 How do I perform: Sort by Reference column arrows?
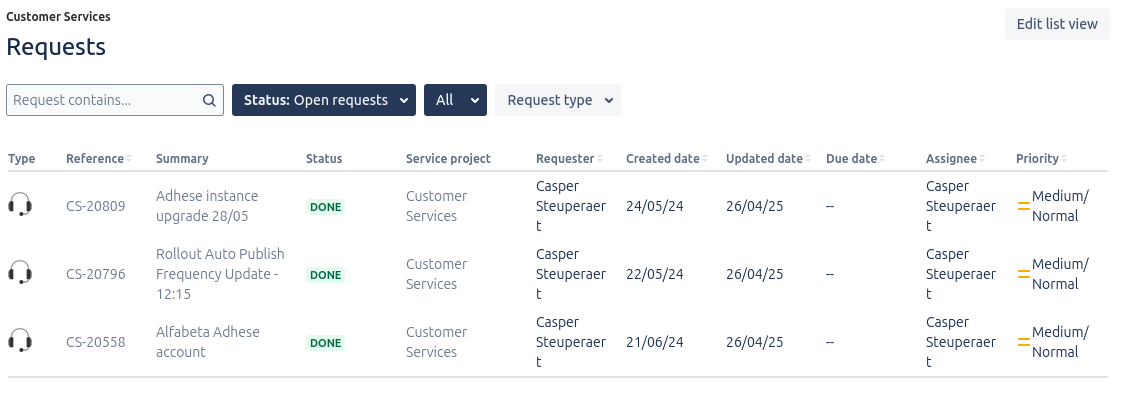[x=129, y=158]
